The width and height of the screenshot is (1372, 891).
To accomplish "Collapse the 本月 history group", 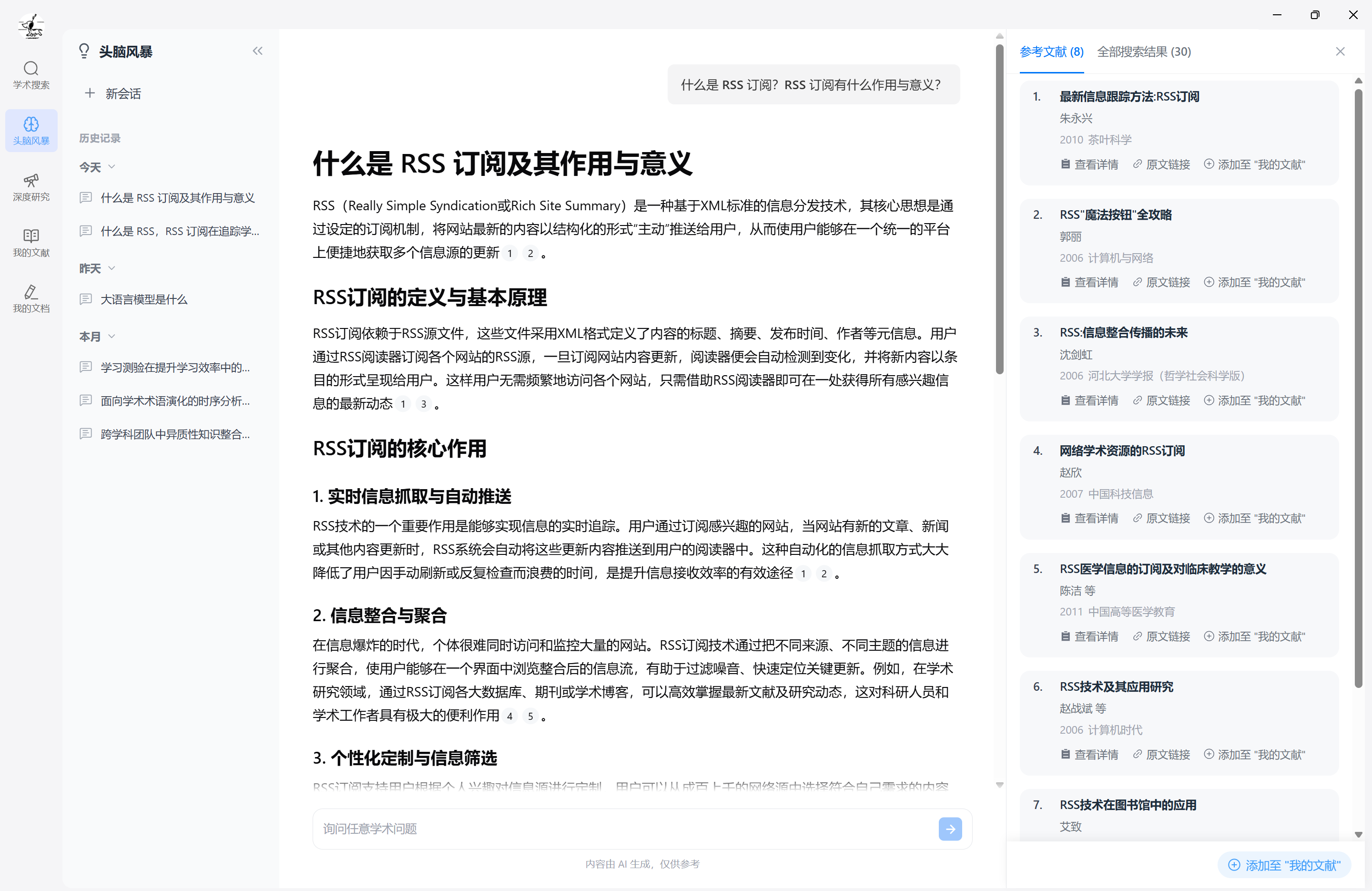I will [x=111, y=336].
